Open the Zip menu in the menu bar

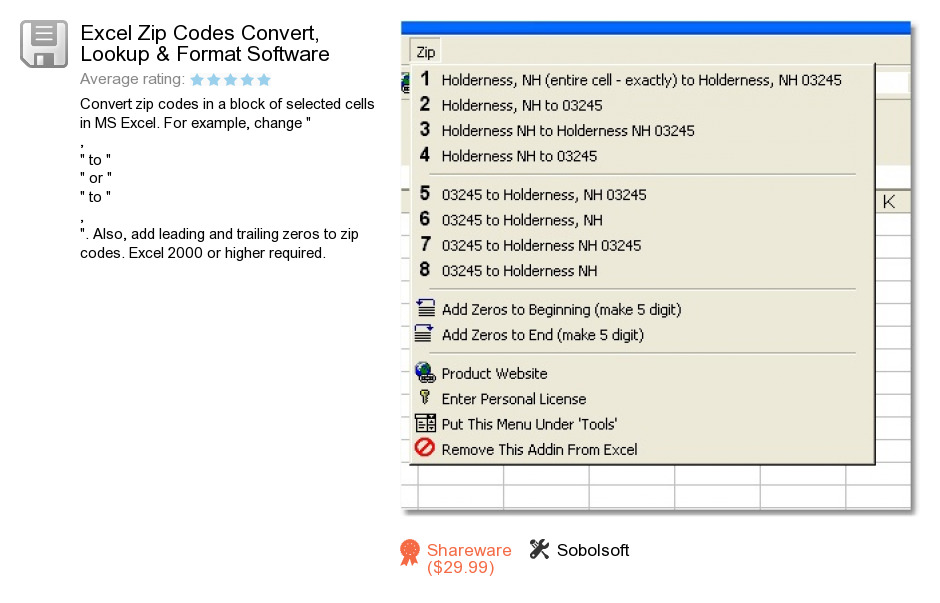point(426,52)
